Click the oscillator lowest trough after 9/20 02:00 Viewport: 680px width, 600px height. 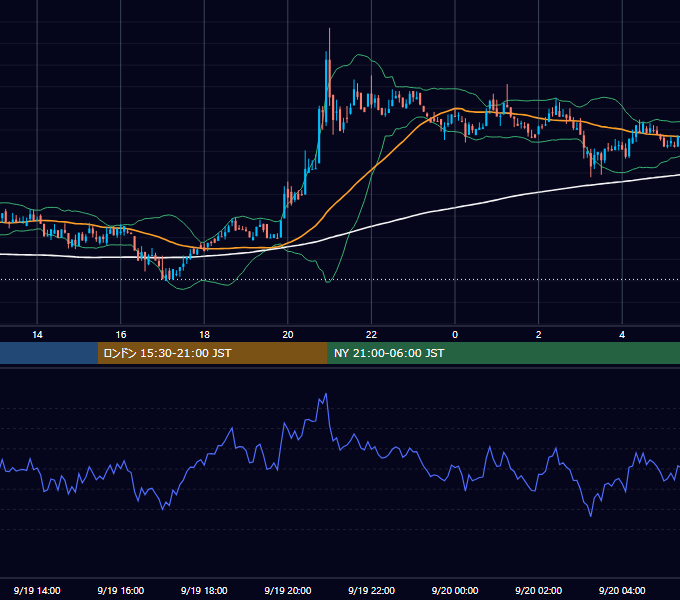pyautogui.click(x=591, y=515)
